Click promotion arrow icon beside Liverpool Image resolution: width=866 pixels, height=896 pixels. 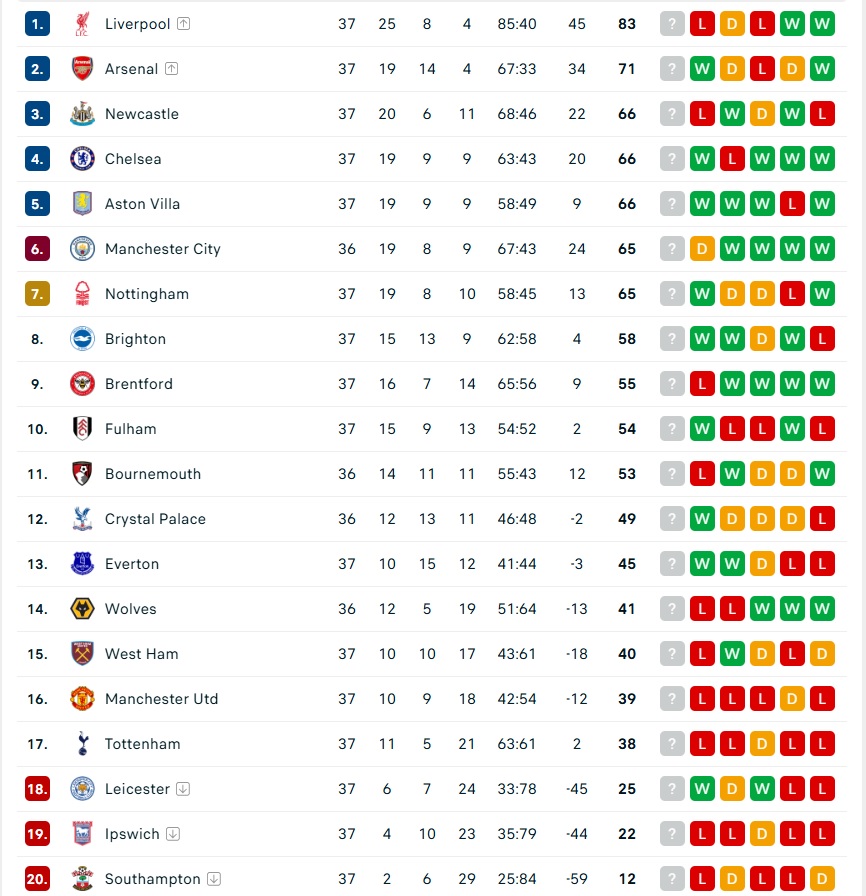[183, 23]
